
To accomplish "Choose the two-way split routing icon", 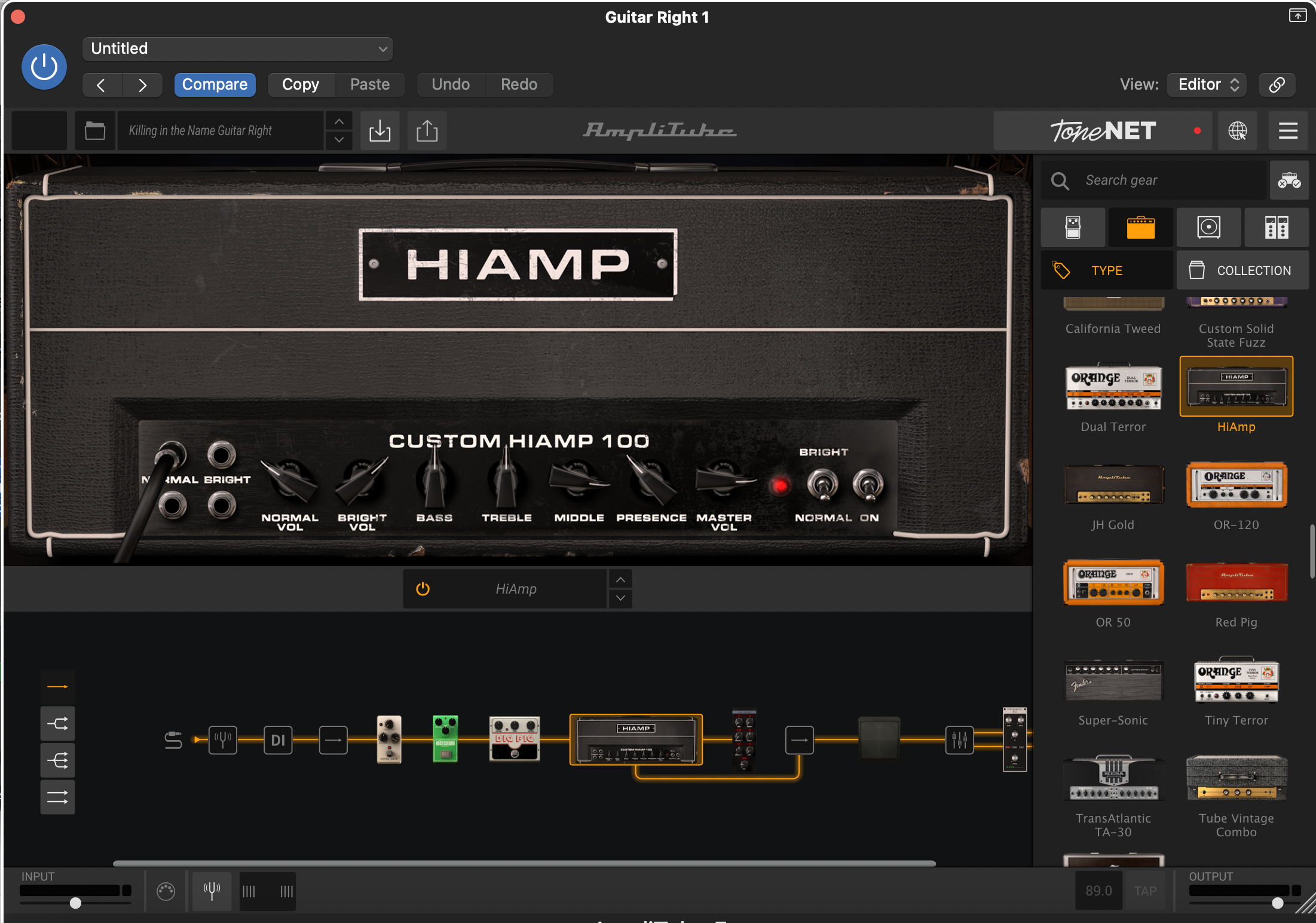I will pos(57,724).
